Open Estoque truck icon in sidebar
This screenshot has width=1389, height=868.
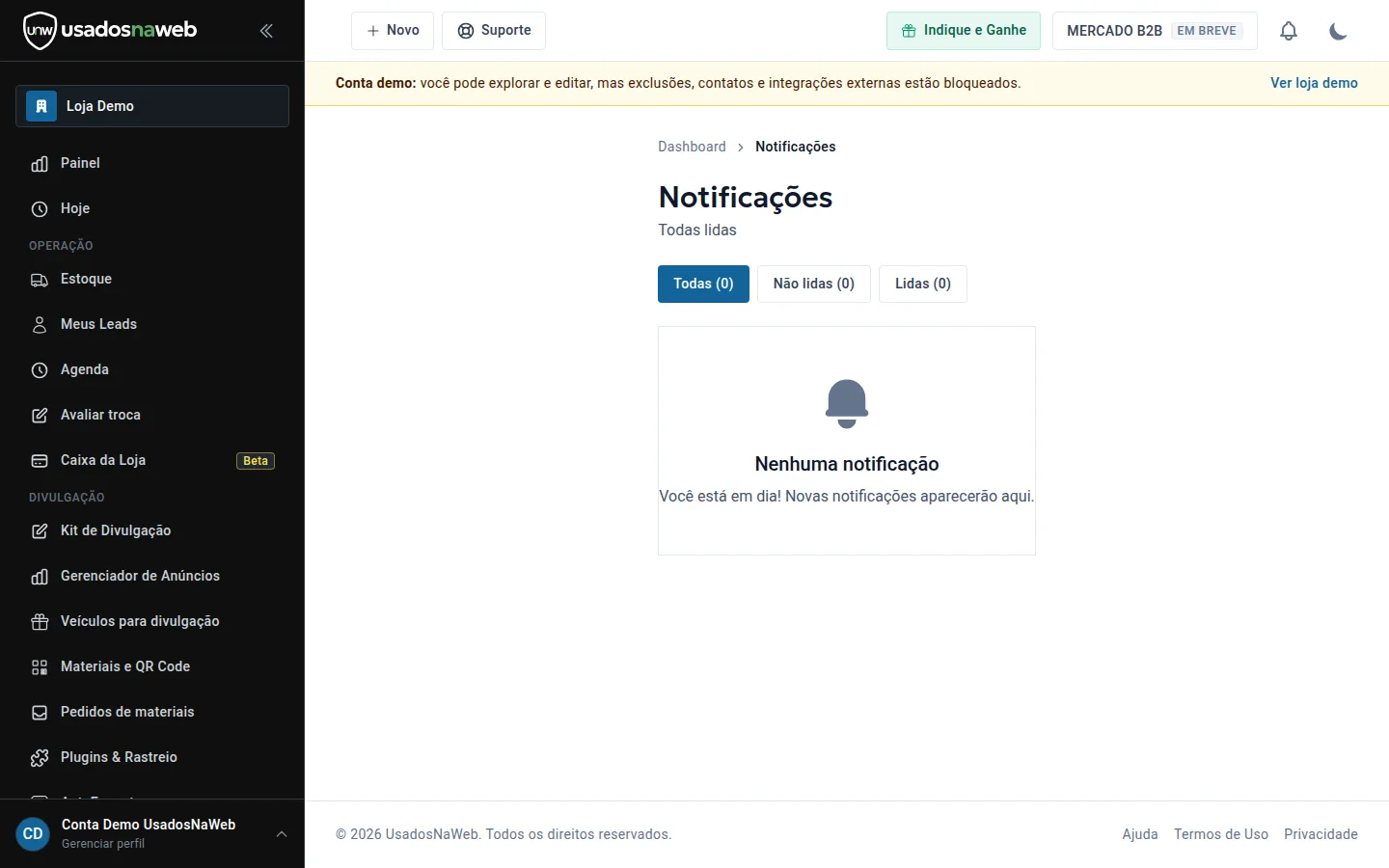click(x=40, y=280)
